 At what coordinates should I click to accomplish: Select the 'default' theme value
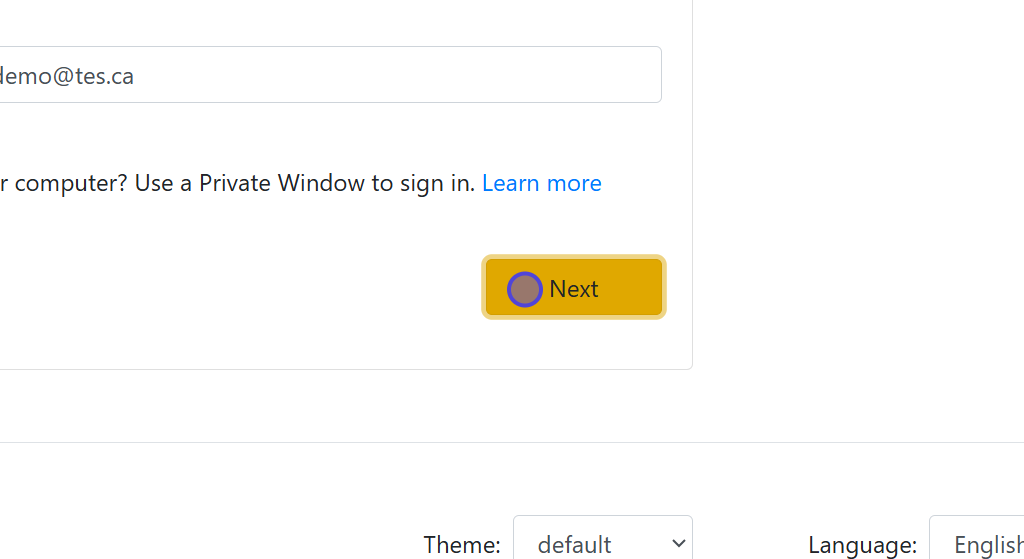coord(575,545)
